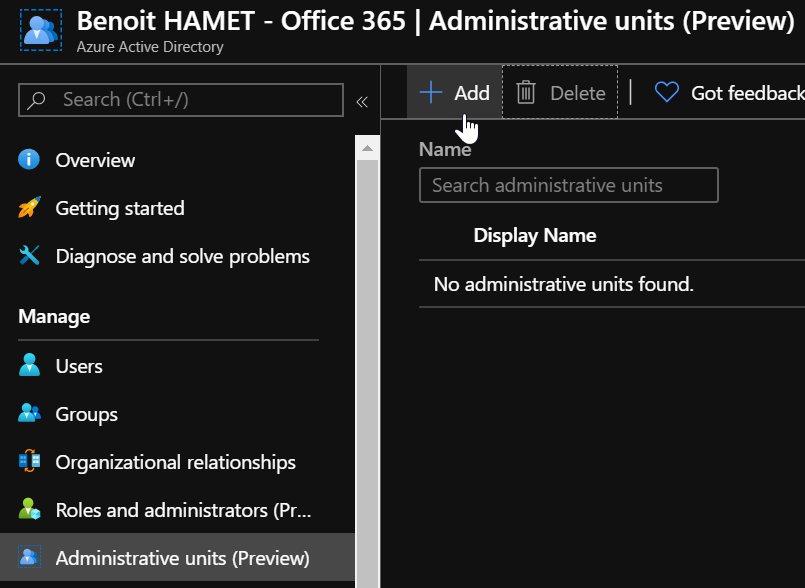Image resolution: width=805 pixels, height=588 pixels.
Task: Add a new administrative unit
Action: [455, 93]
